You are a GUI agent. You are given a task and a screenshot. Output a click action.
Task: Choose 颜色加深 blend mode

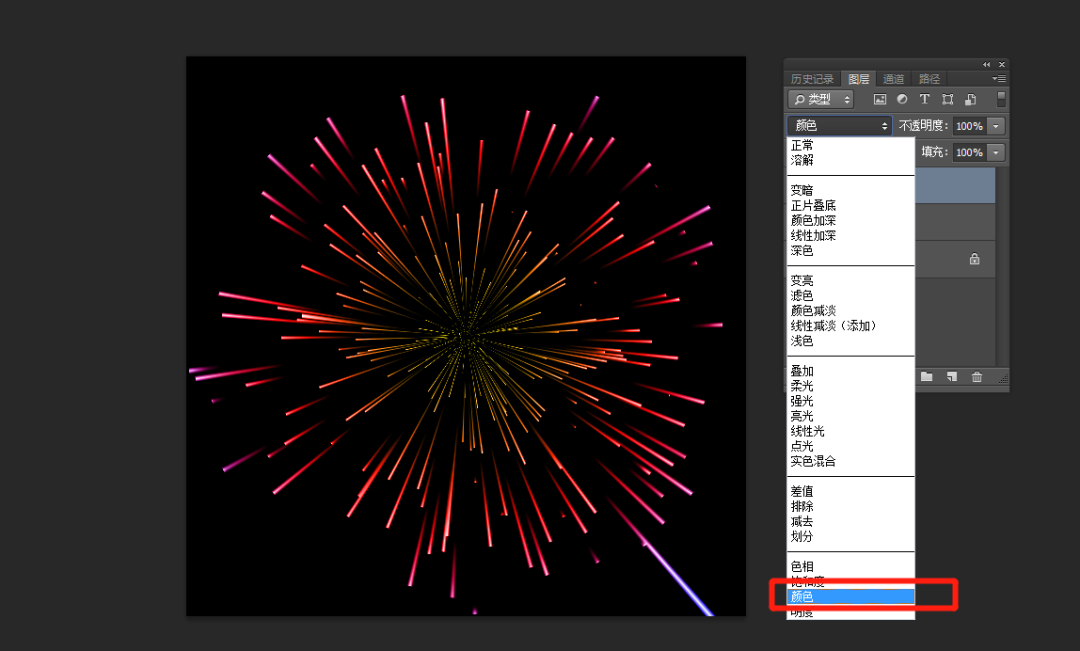851,220
